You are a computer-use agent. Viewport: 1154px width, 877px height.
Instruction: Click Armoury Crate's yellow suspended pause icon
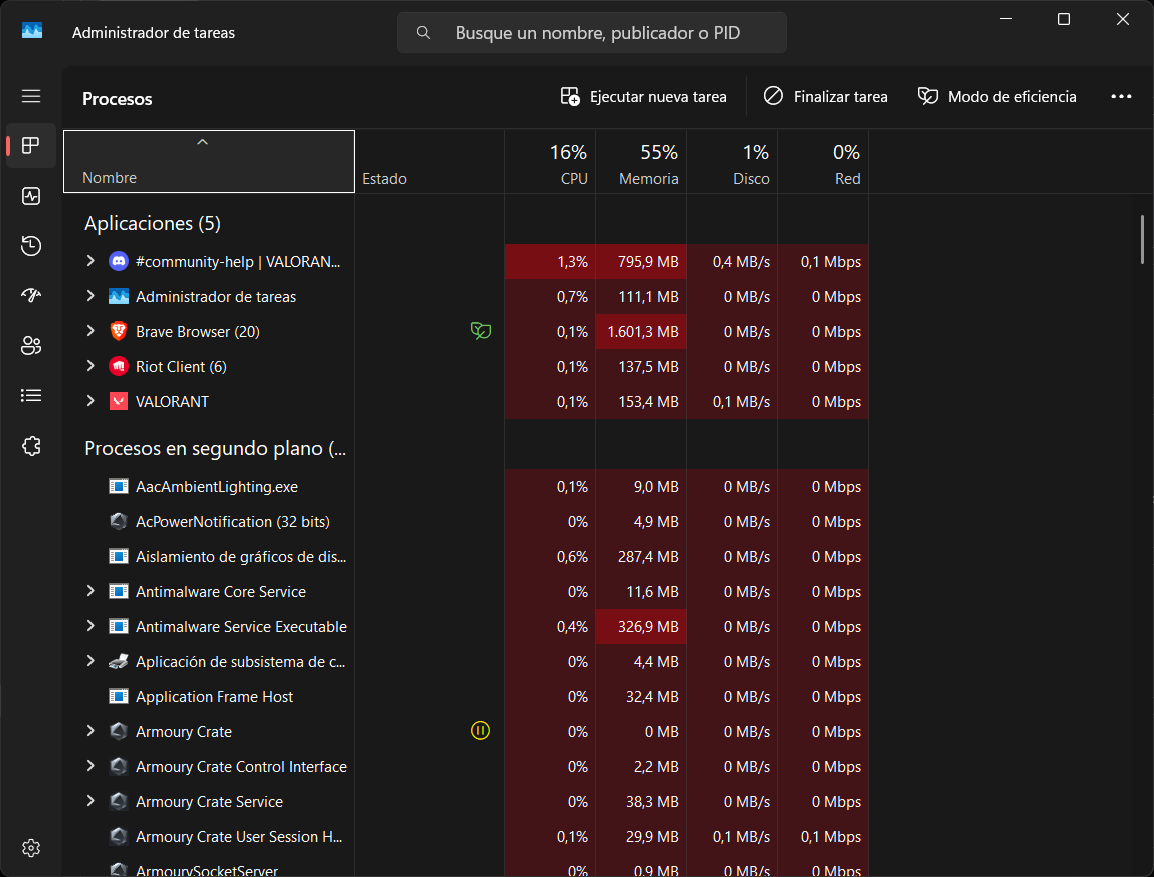coord(481,731)
